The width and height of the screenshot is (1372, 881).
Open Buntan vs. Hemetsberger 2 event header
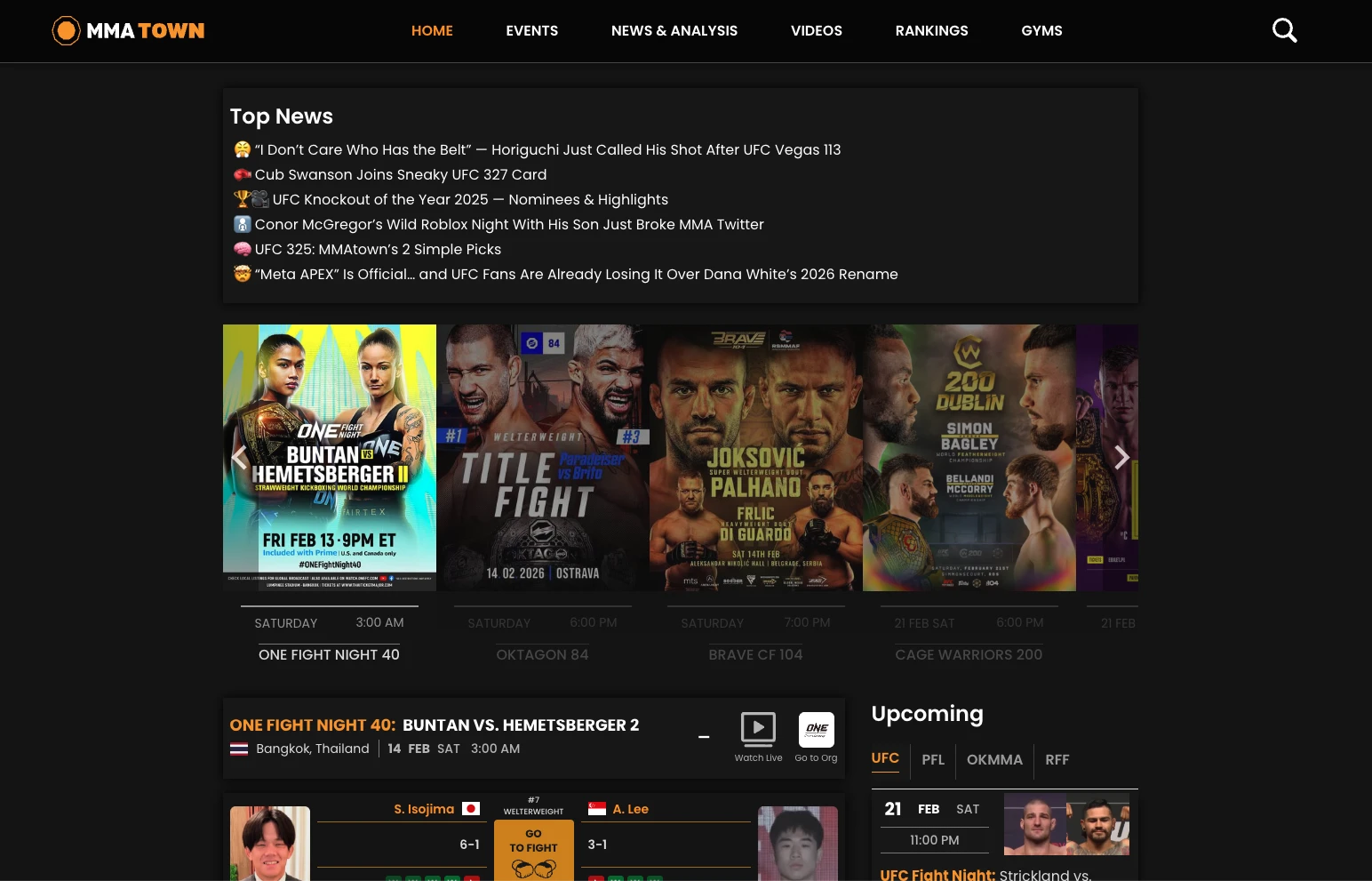(x=521, y=725)
